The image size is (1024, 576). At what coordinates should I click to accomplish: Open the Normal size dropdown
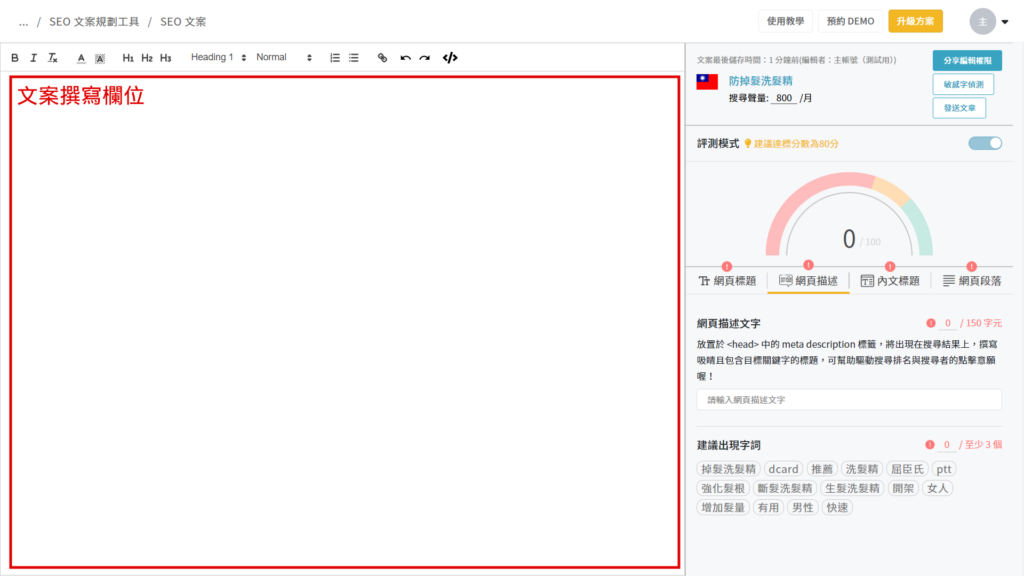pyautogui.click(x=284, y=58)
